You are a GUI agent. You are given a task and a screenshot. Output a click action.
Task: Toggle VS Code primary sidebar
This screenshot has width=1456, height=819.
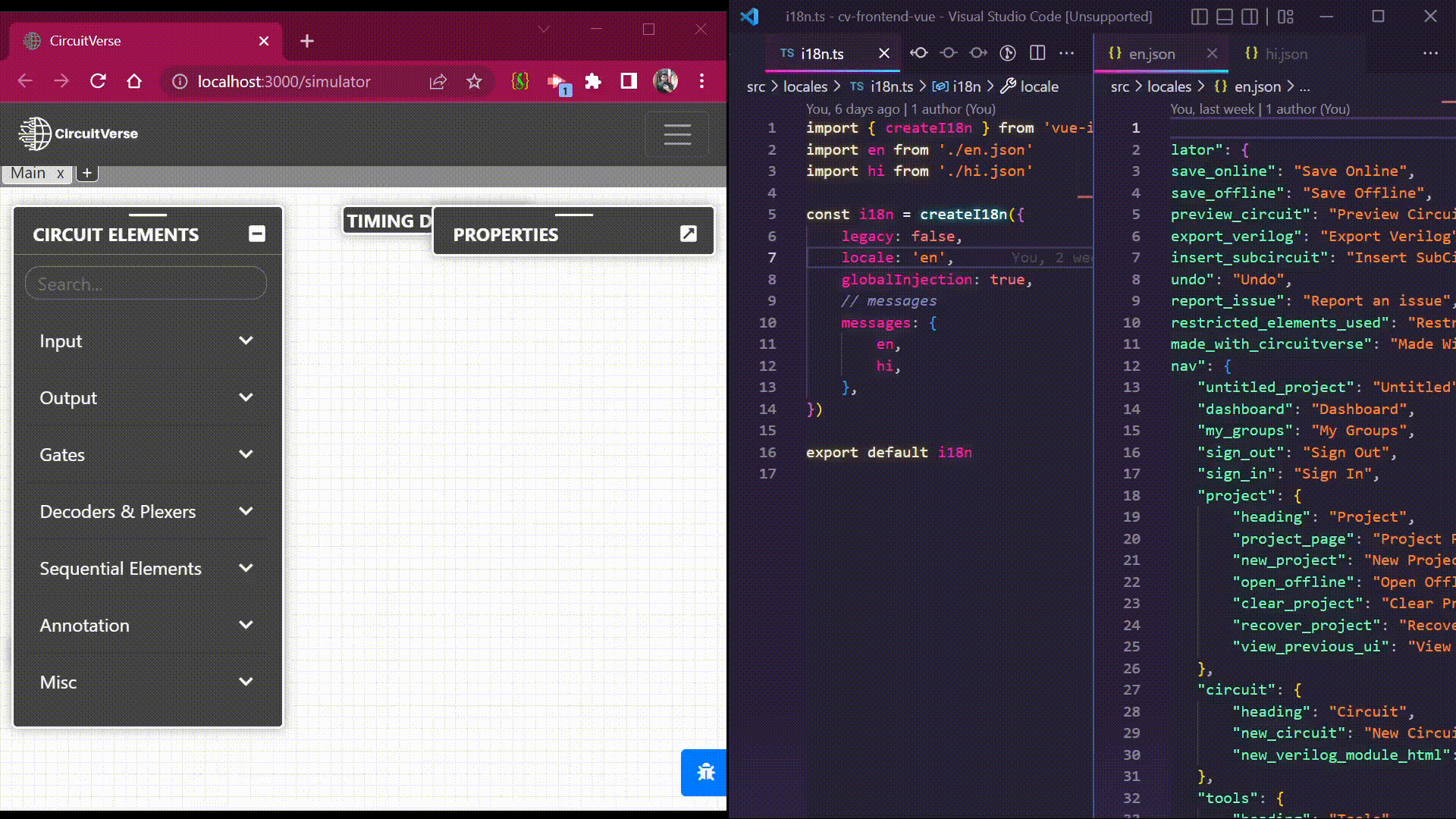(x=1199, y=16)
